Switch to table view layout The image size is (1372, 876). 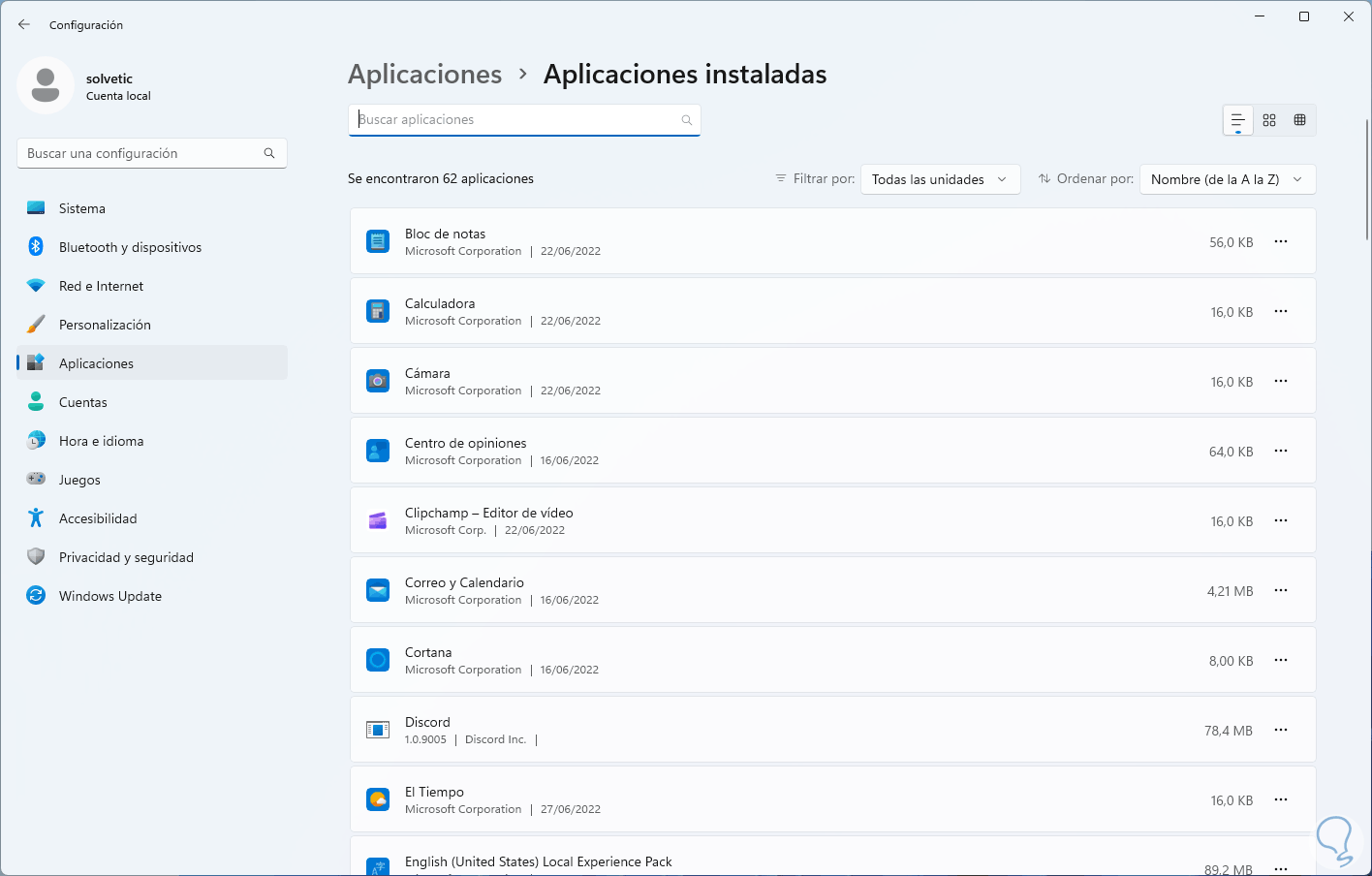[1300, 120]
